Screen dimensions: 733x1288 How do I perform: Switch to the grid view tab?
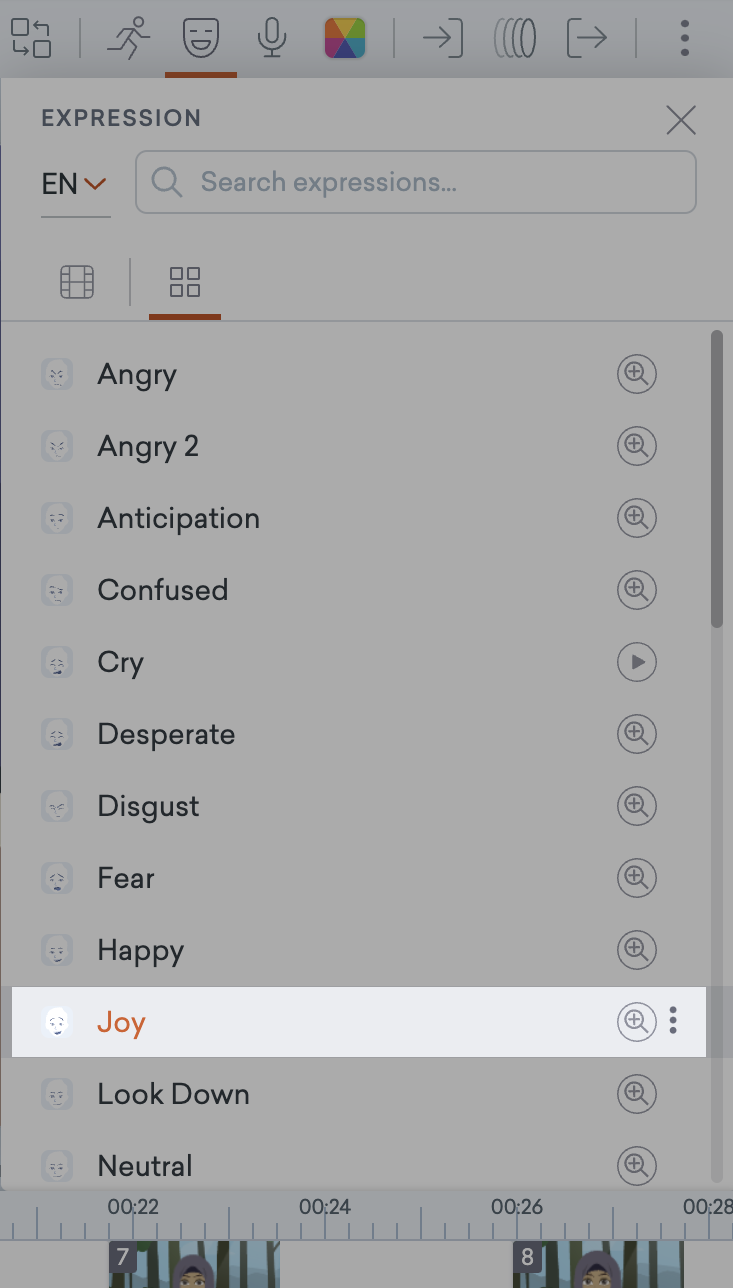(x=185, y=282)
